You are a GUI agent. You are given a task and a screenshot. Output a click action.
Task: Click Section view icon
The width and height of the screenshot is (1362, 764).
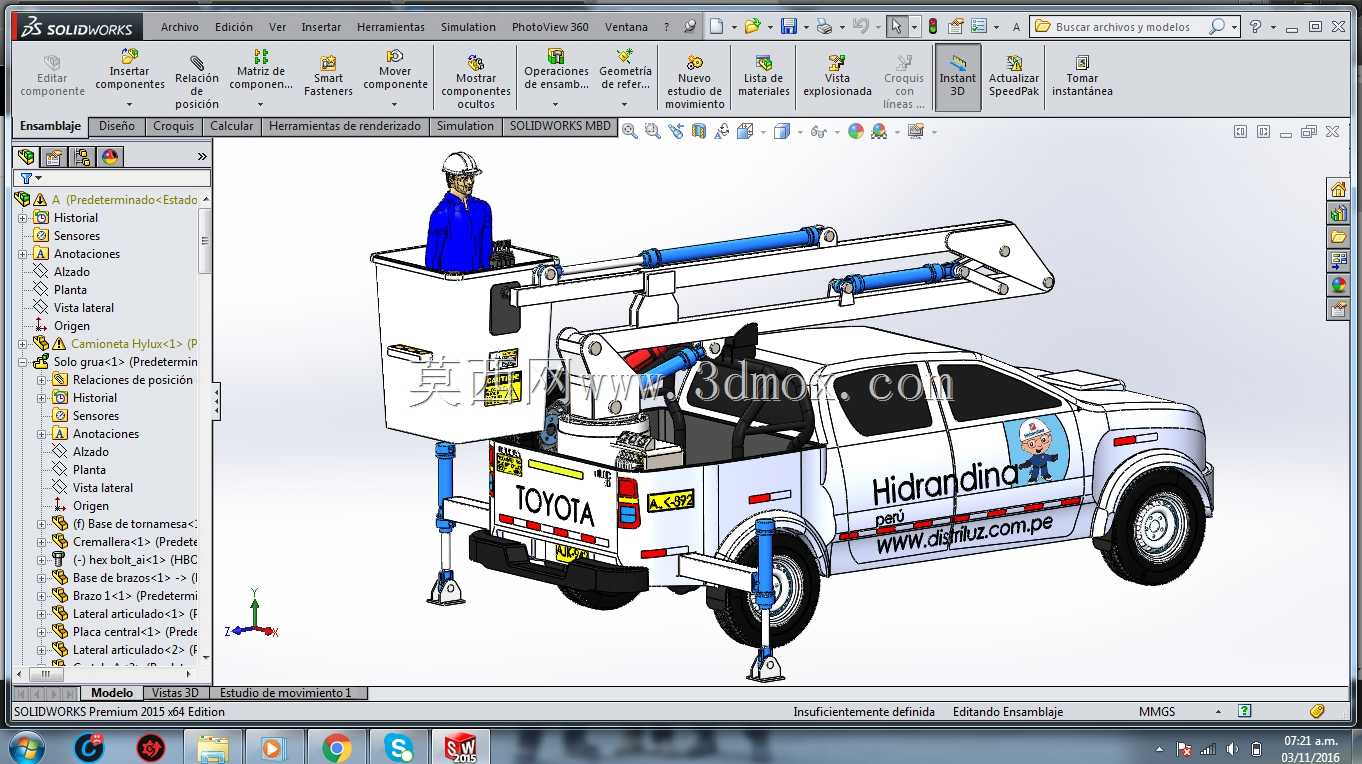click(x=699, y=131)
